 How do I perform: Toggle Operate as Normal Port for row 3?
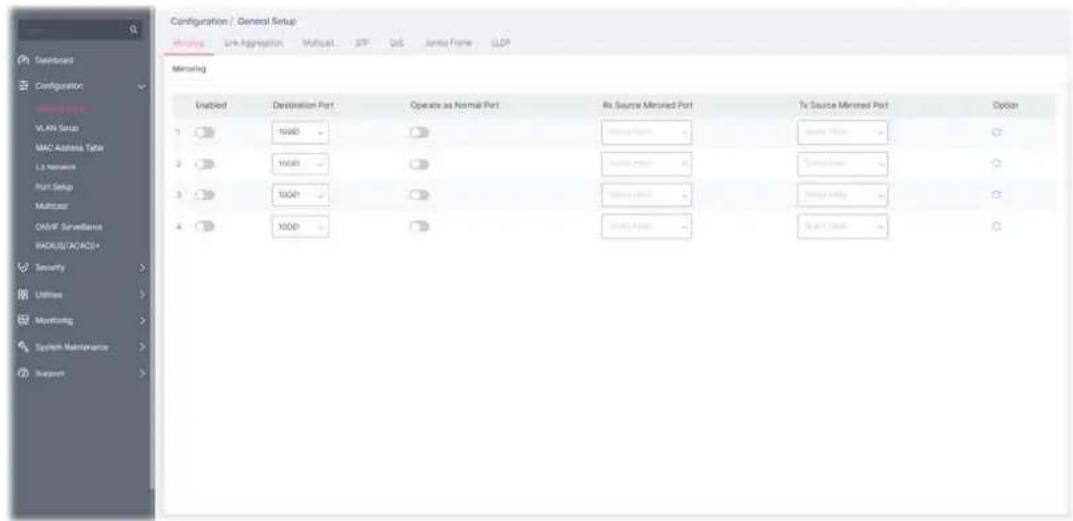coord(419,195)
